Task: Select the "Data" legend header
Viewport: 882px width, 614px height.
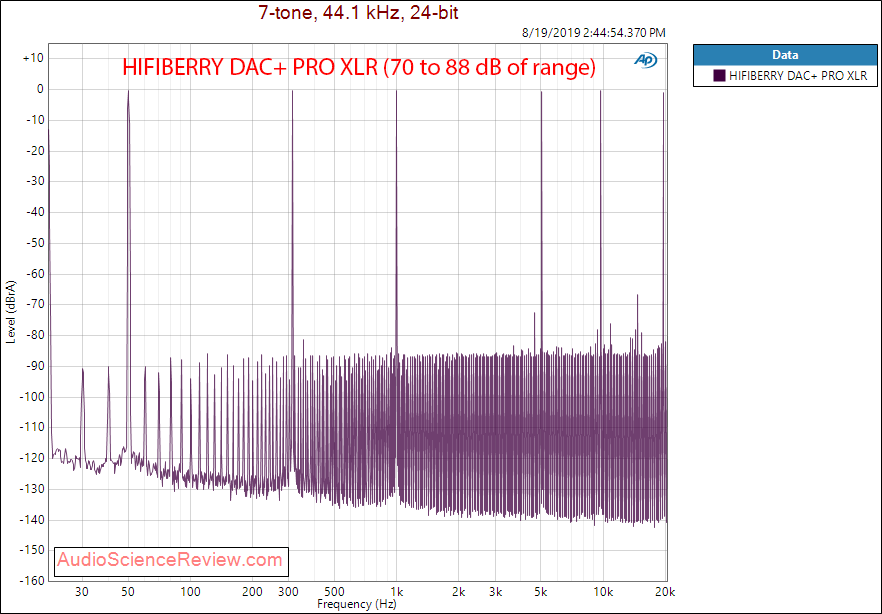Action: (785, 55)
